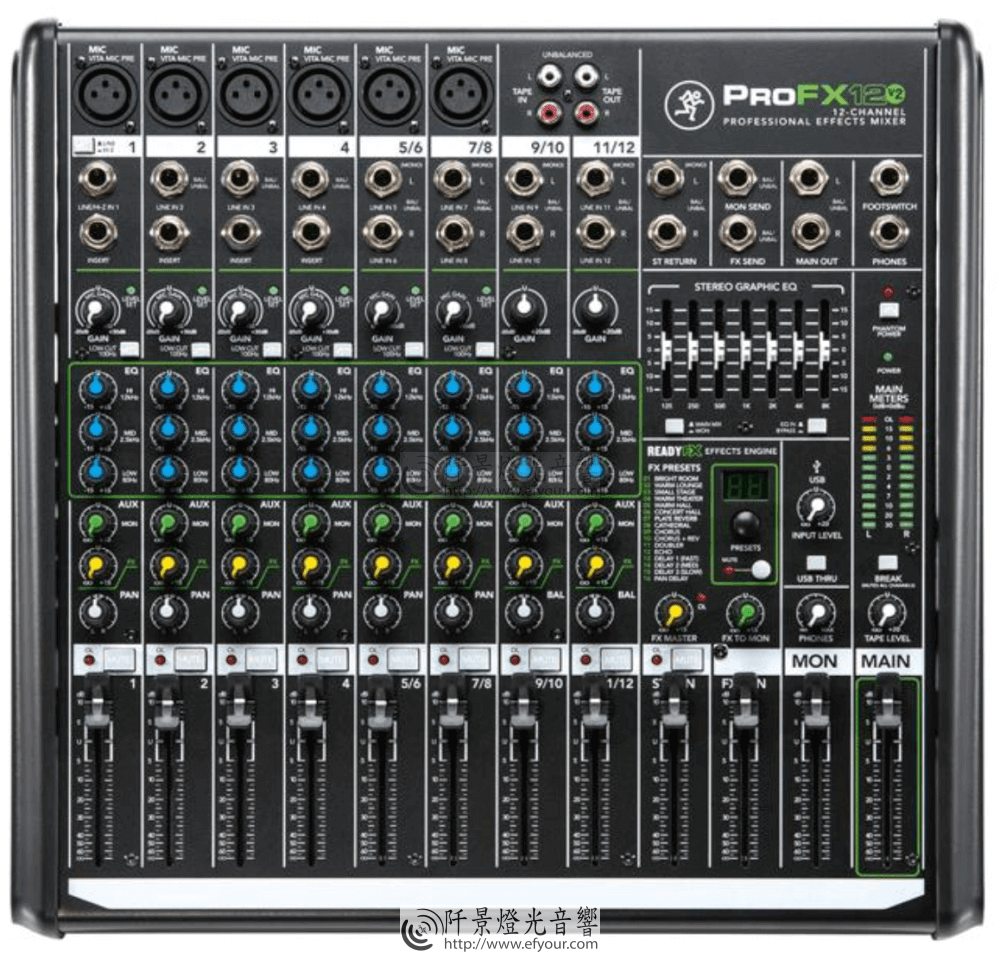The height and width of the screenshot is (953, 1000).
Task: Click the FX Send jack
Action: point(737,232)
